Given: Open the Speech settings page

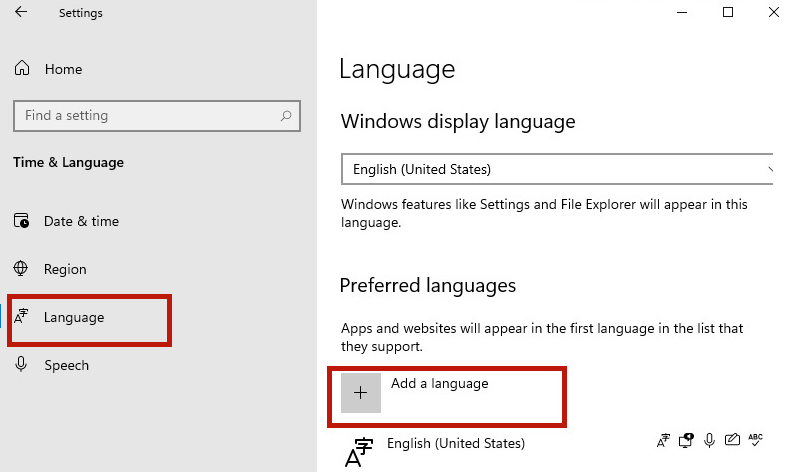Looking at the screenshot, I should pyautogui.click(x=66, y=365).
